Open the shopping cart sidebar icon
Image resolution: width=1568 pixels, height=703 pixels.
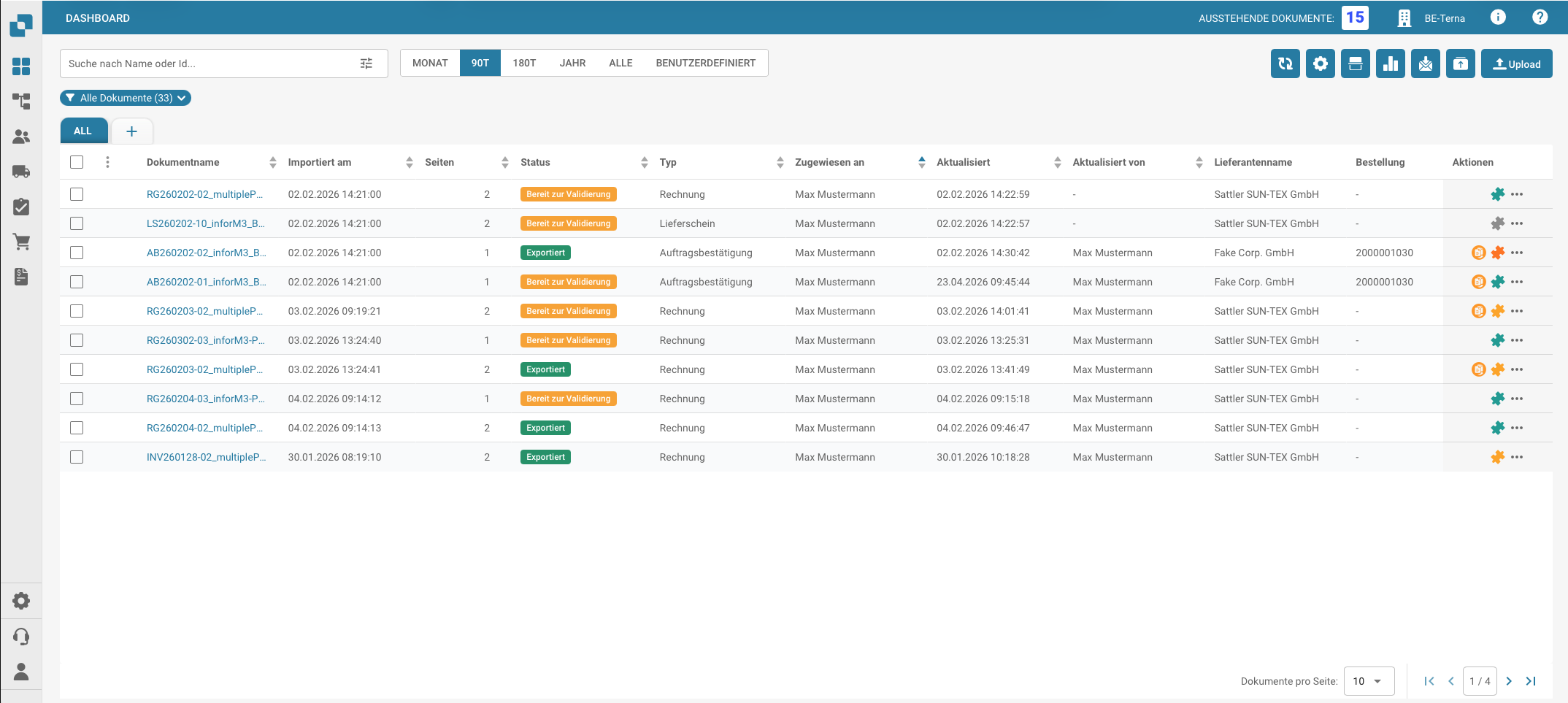tap(21, 242)
